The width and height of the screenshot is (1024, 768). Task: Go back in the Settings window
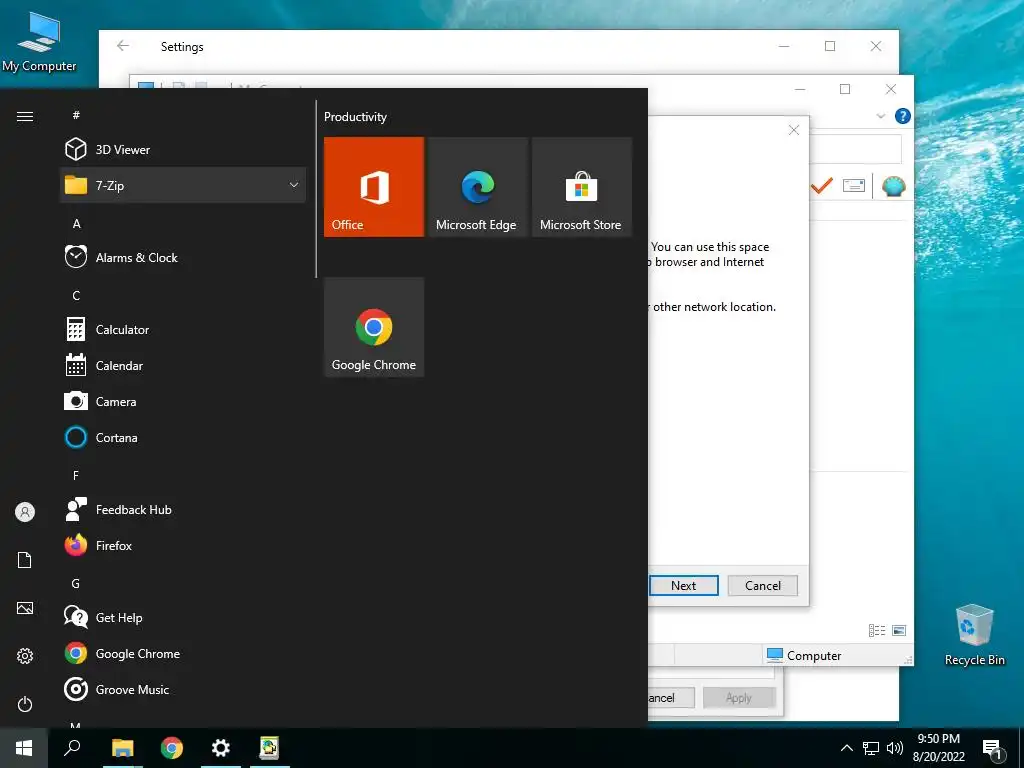[x=123, y=46]
